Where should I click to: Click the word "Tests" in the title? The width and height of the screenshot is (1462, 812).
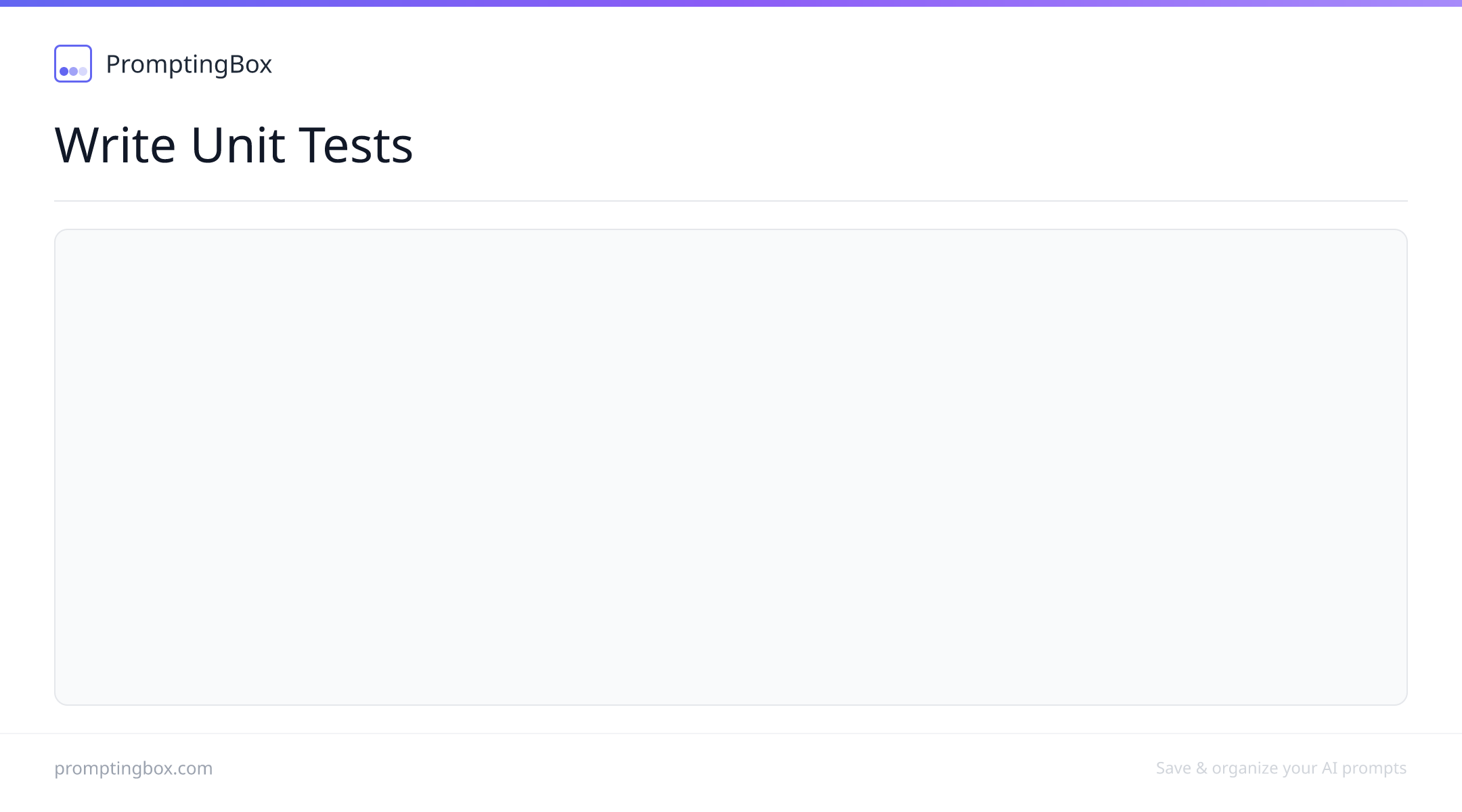(356, 145)
